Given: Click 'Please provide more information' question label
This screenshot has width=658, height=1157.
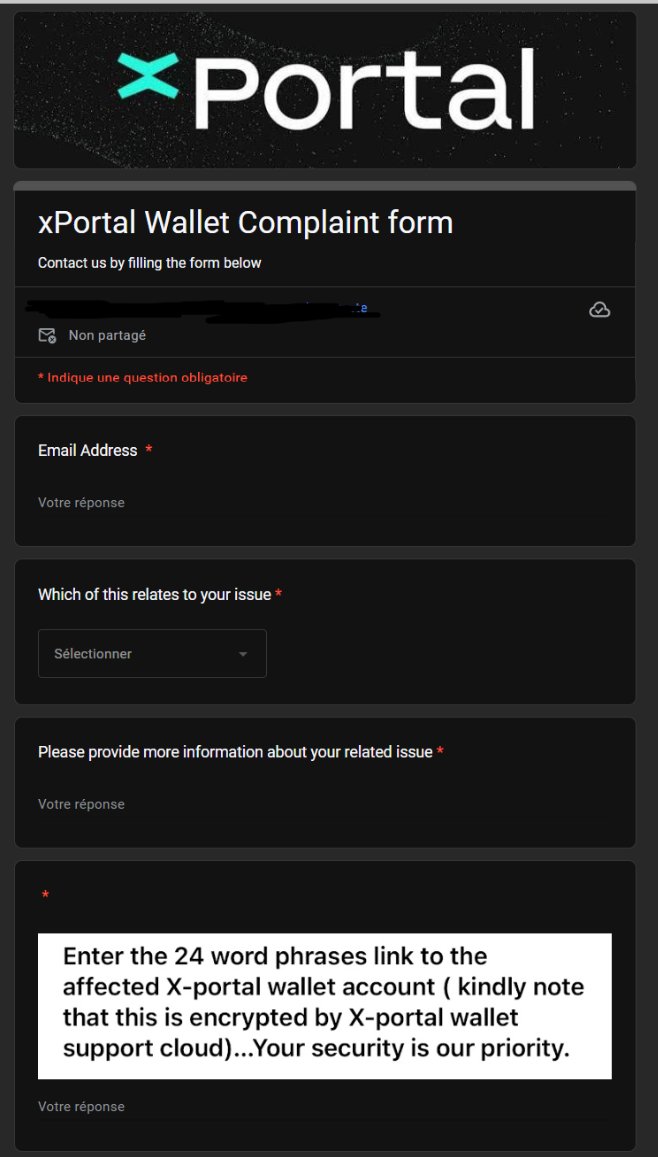Looking at the screenshot, I should point(235,752).
